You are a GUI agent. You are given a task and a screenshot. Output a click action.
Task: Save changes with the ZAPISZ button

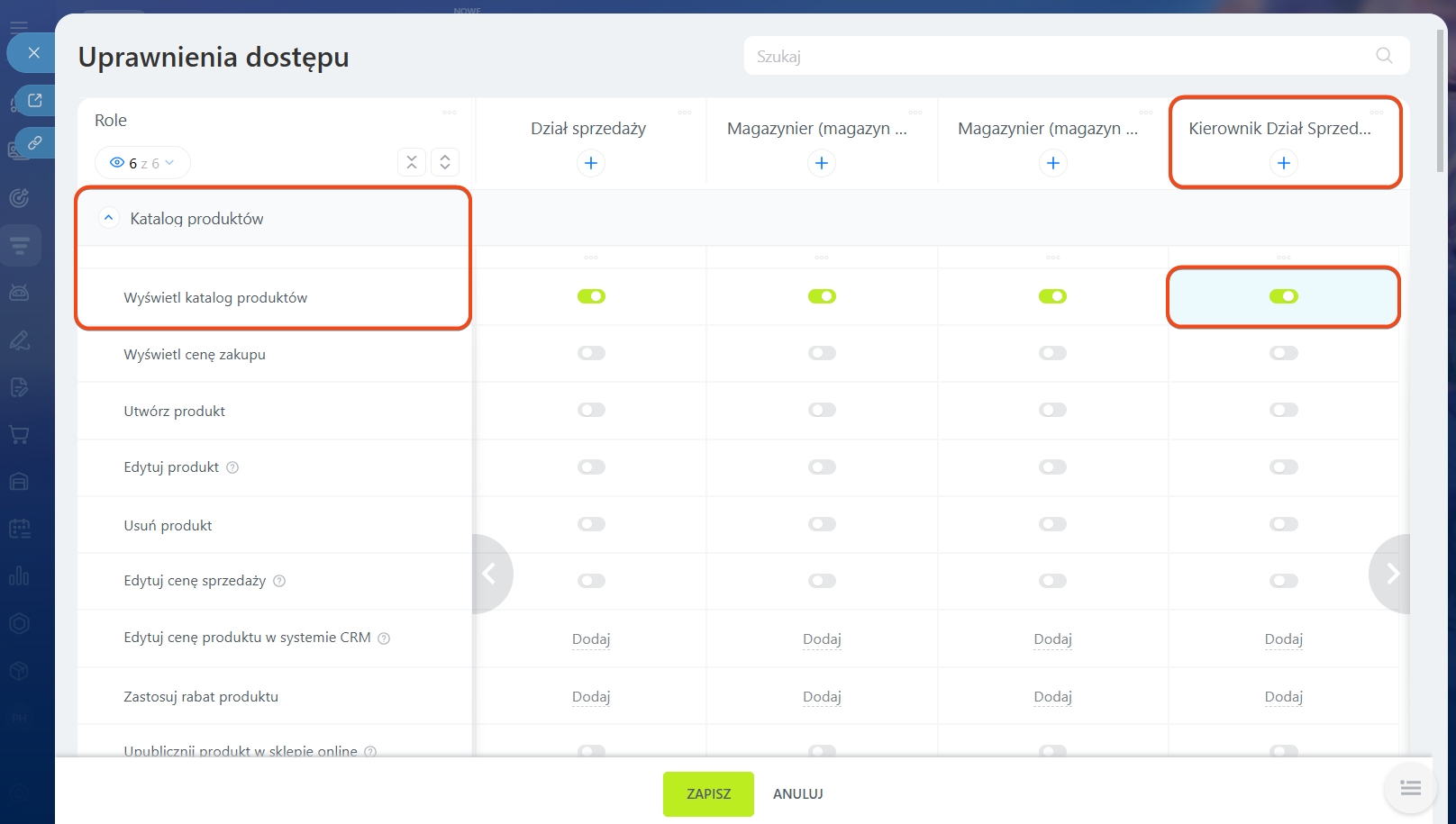tap(708, 793)
